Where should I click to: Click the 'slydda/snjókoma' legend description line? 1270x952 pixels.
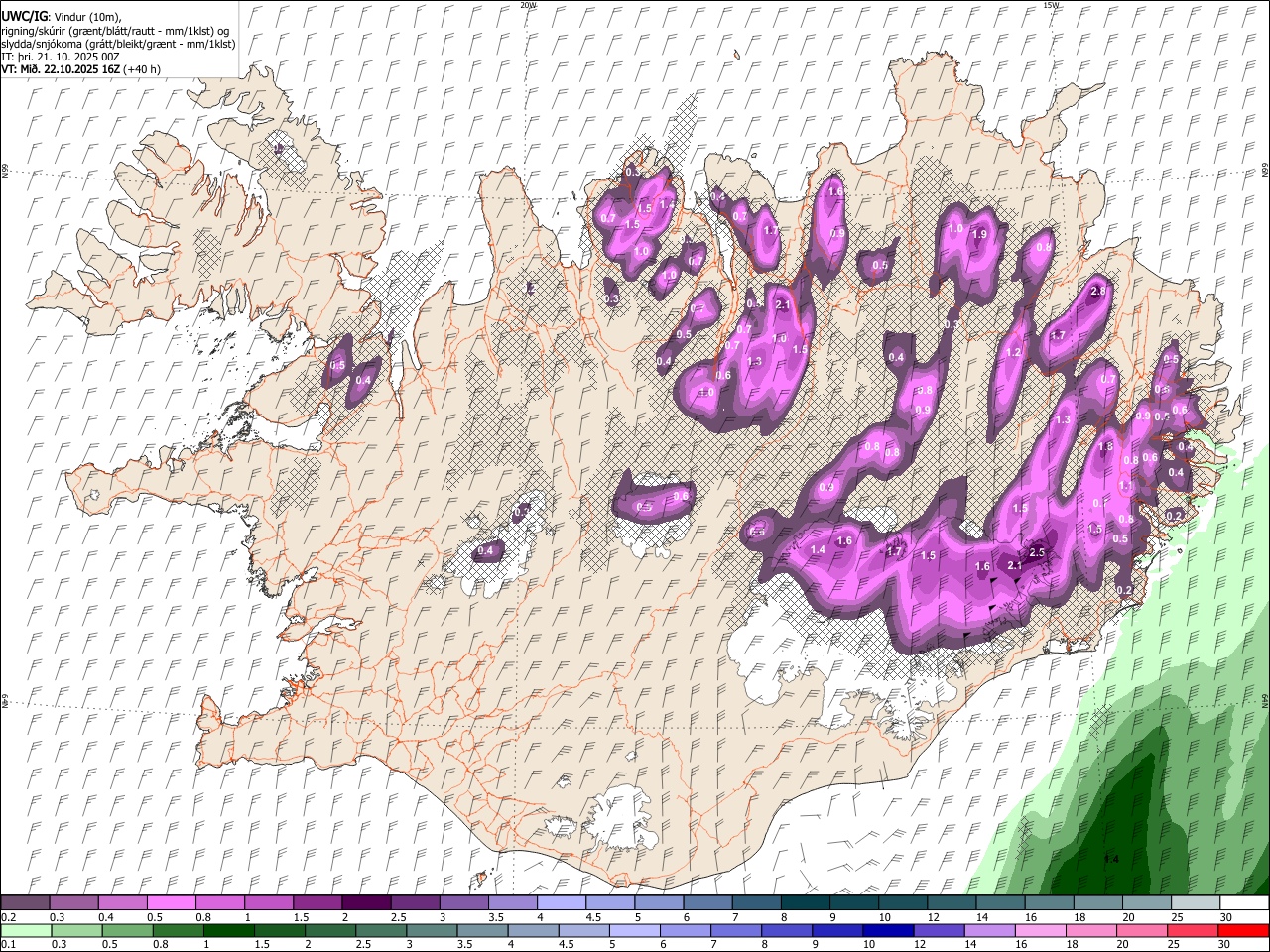[x=118, y=44]
